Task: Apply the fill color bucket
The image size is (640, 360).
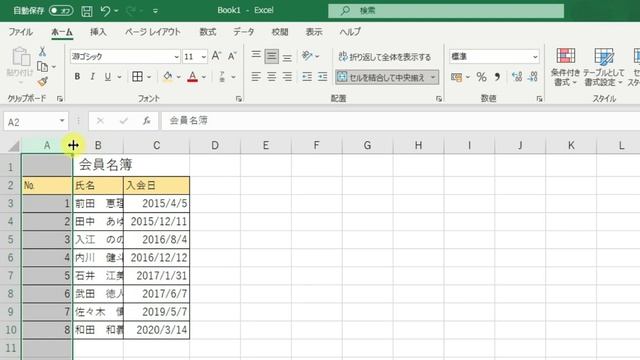Action: coord(167,77)
